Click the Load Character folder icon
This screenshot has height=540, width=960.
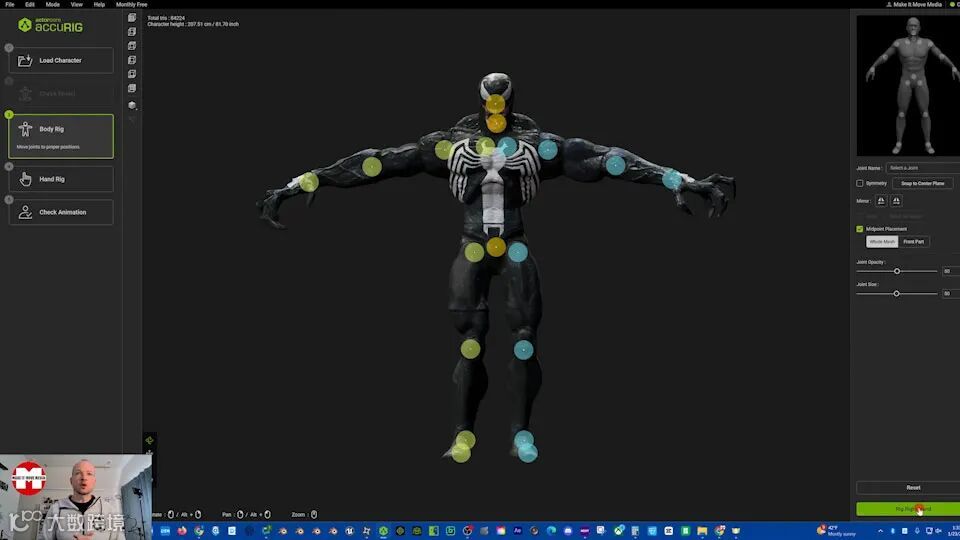click(x=24, y=60)
